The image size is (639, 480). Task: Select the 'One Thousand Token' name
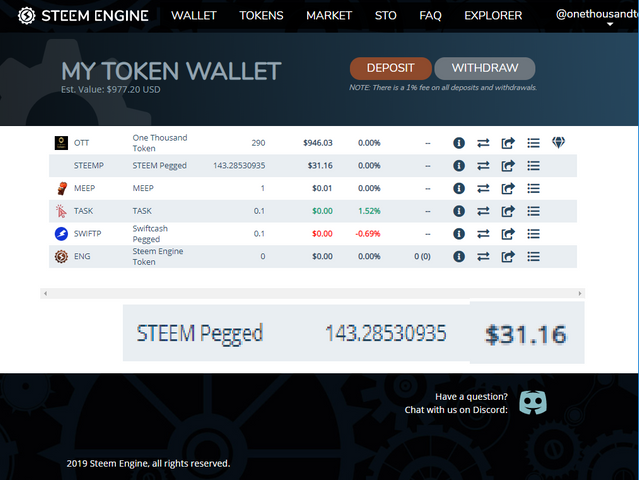[x=160, y=143]
